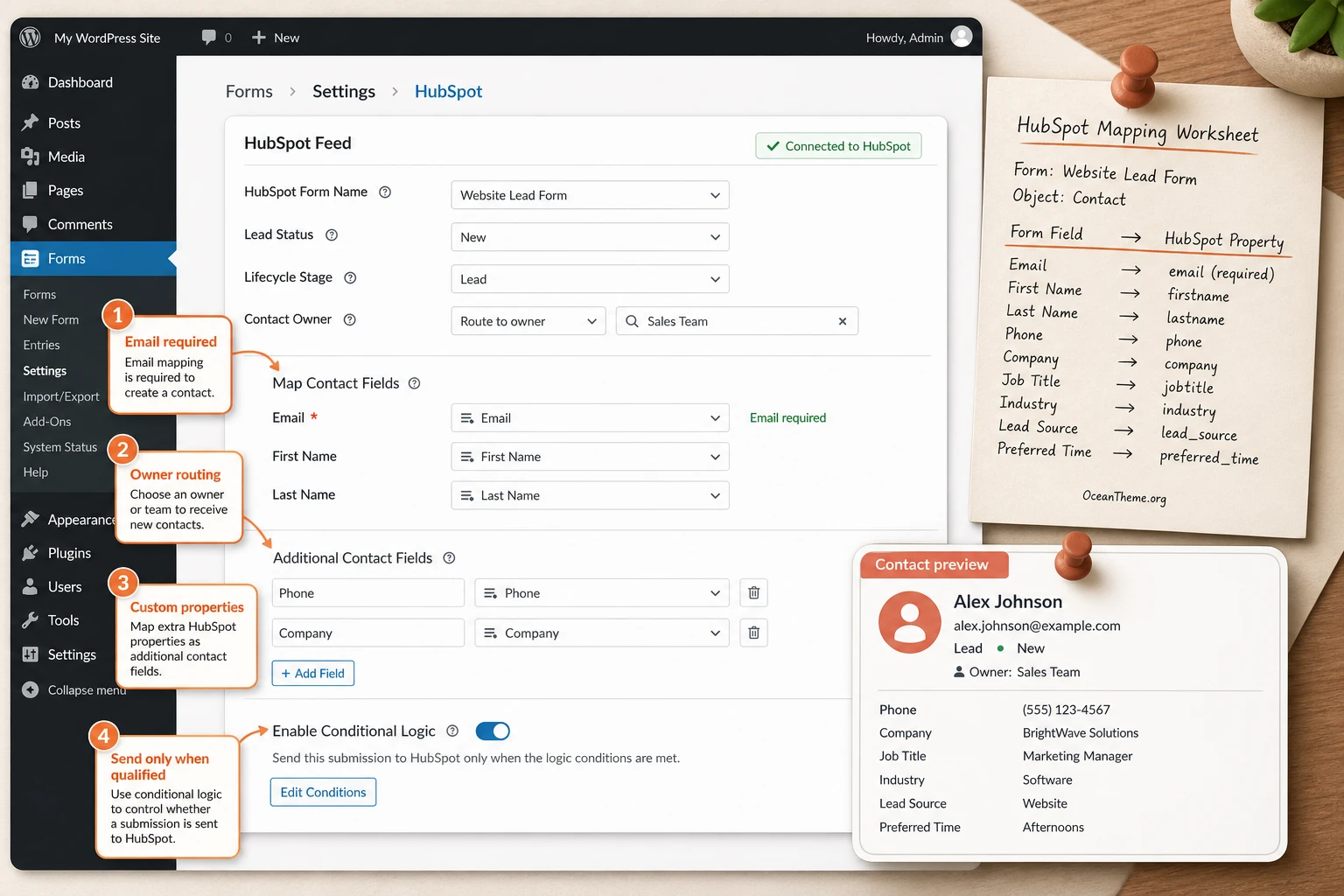
Task: Open the Lead Status dropdown
Action: tap(590, 237)
